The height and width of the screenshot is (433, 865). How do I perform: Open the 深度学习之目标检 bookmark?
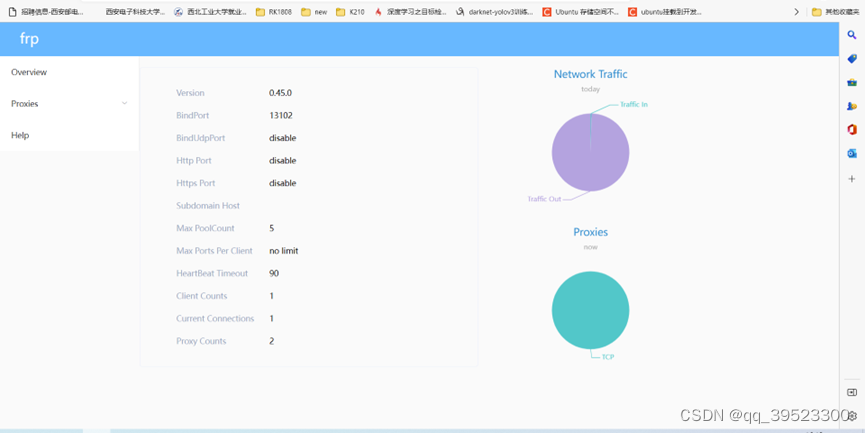pyautogui.click(x=410, y=12)
